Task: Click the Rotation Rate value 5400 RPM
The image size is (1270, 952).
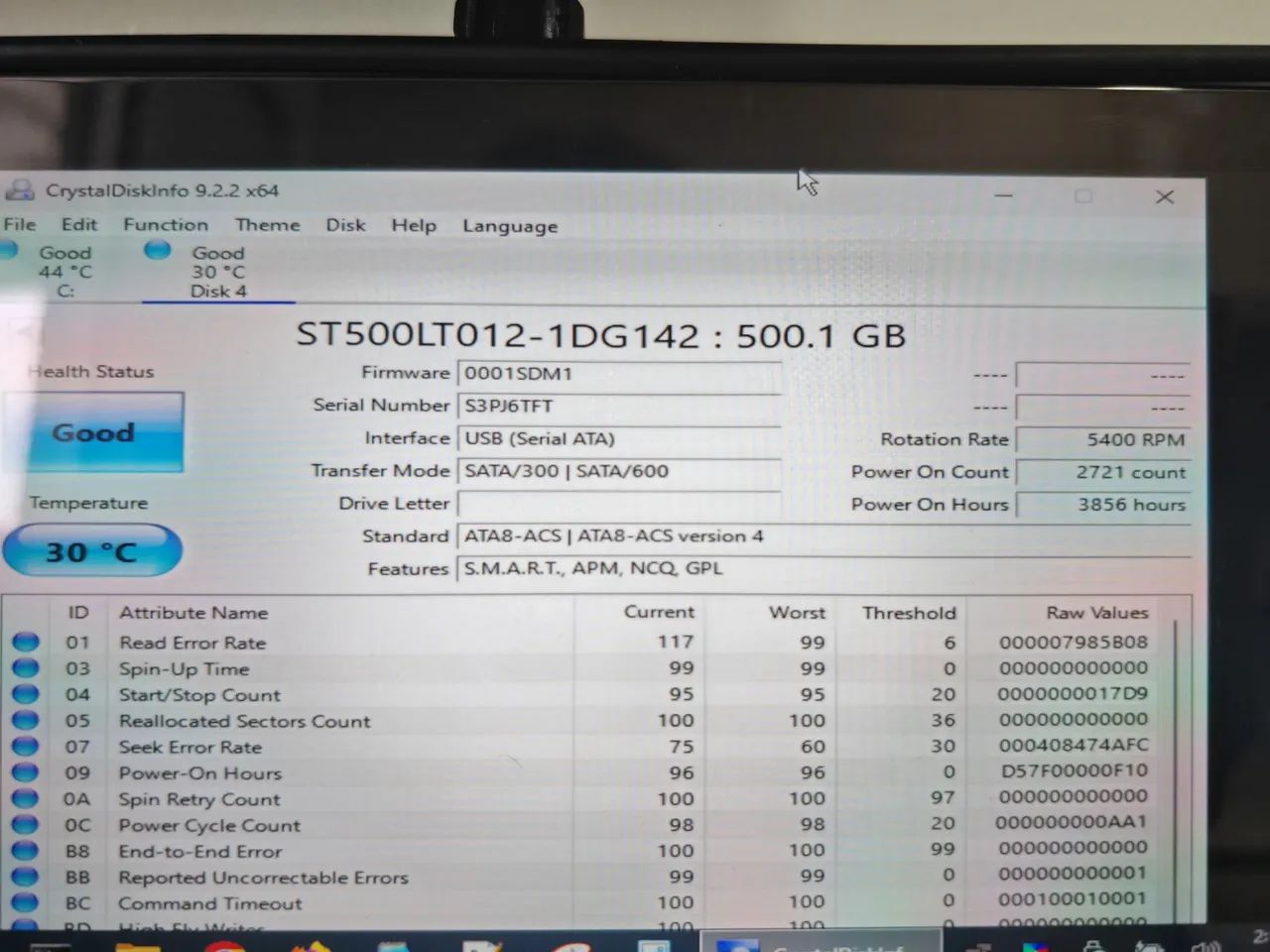Action: coord(1103,439)
